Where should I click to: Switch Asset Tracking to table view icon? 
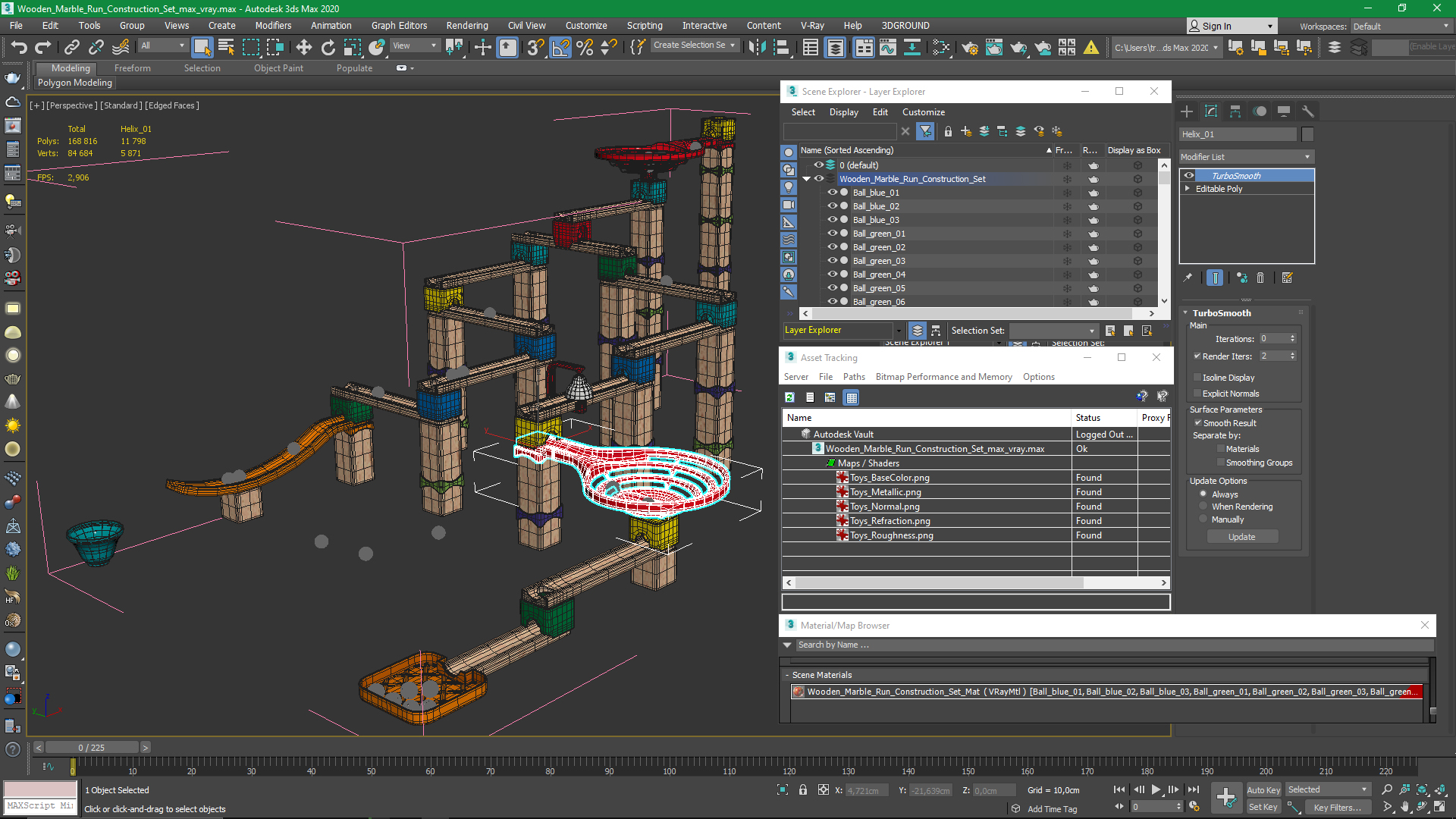pyautogui.click(x=851, y=397)
